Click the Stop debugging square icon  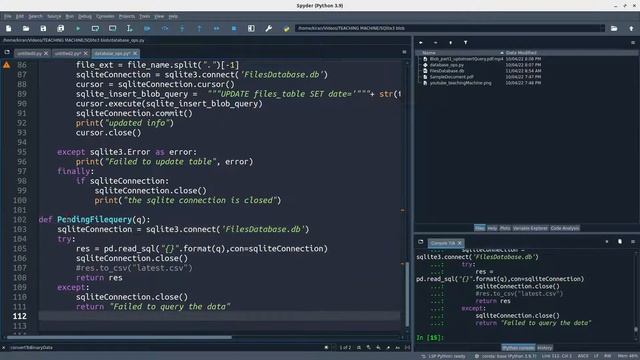click(234, 28)
